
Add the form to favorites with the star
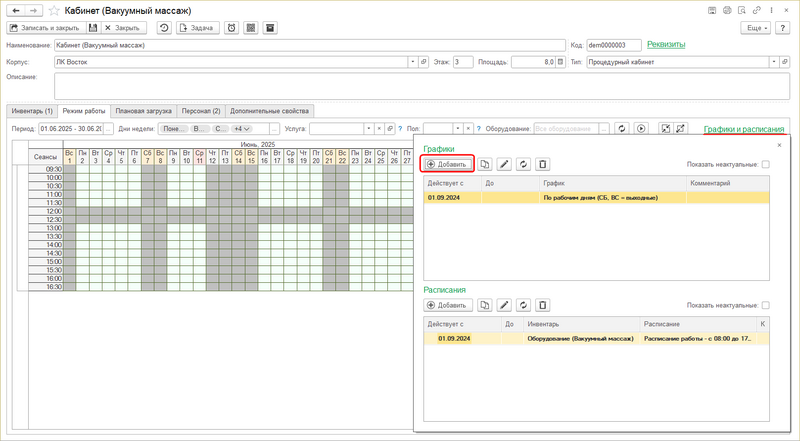point(52,9)
